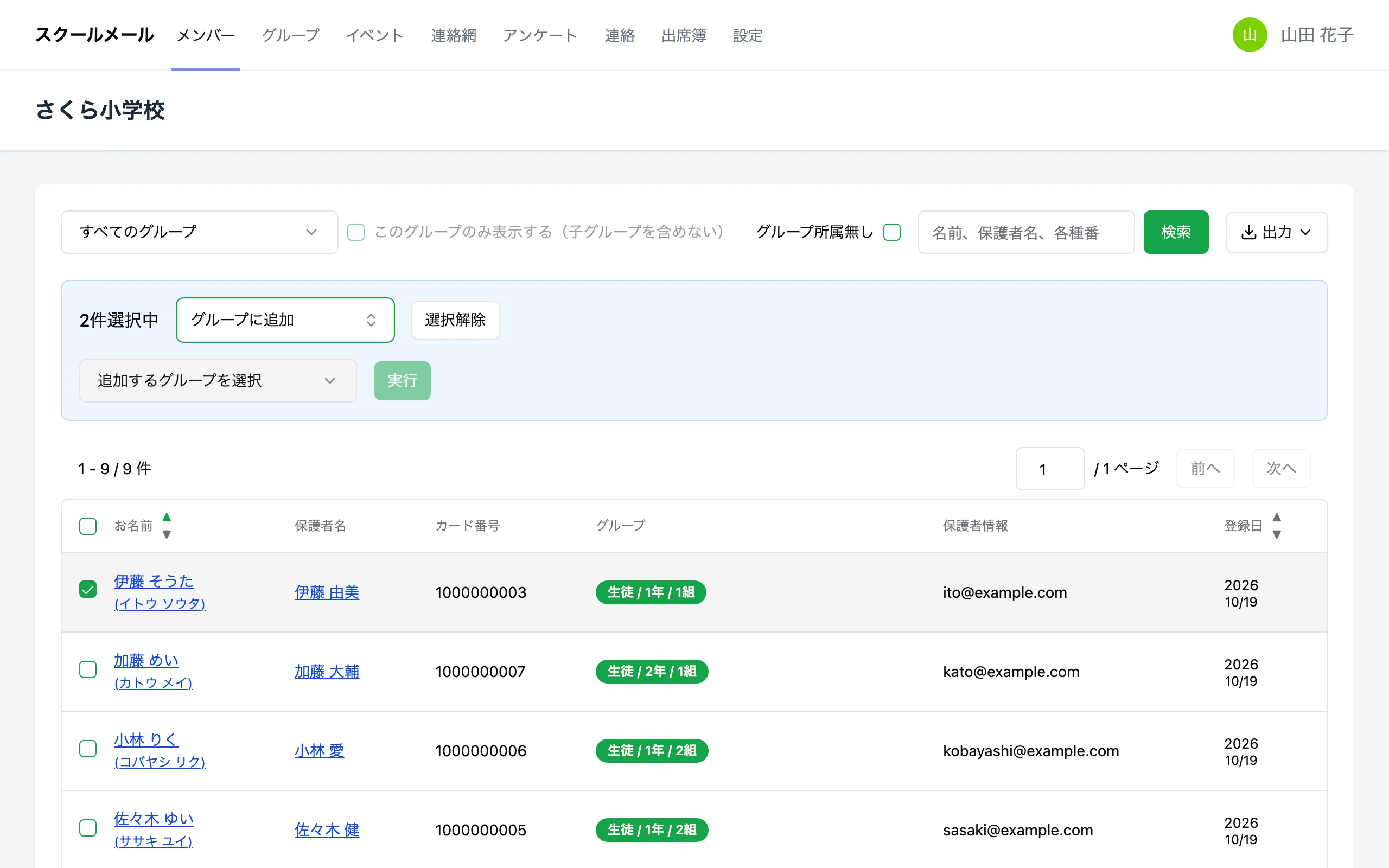Sort names ascending with up arrow
Screen dimensions: 1389x868
point(167,517)
